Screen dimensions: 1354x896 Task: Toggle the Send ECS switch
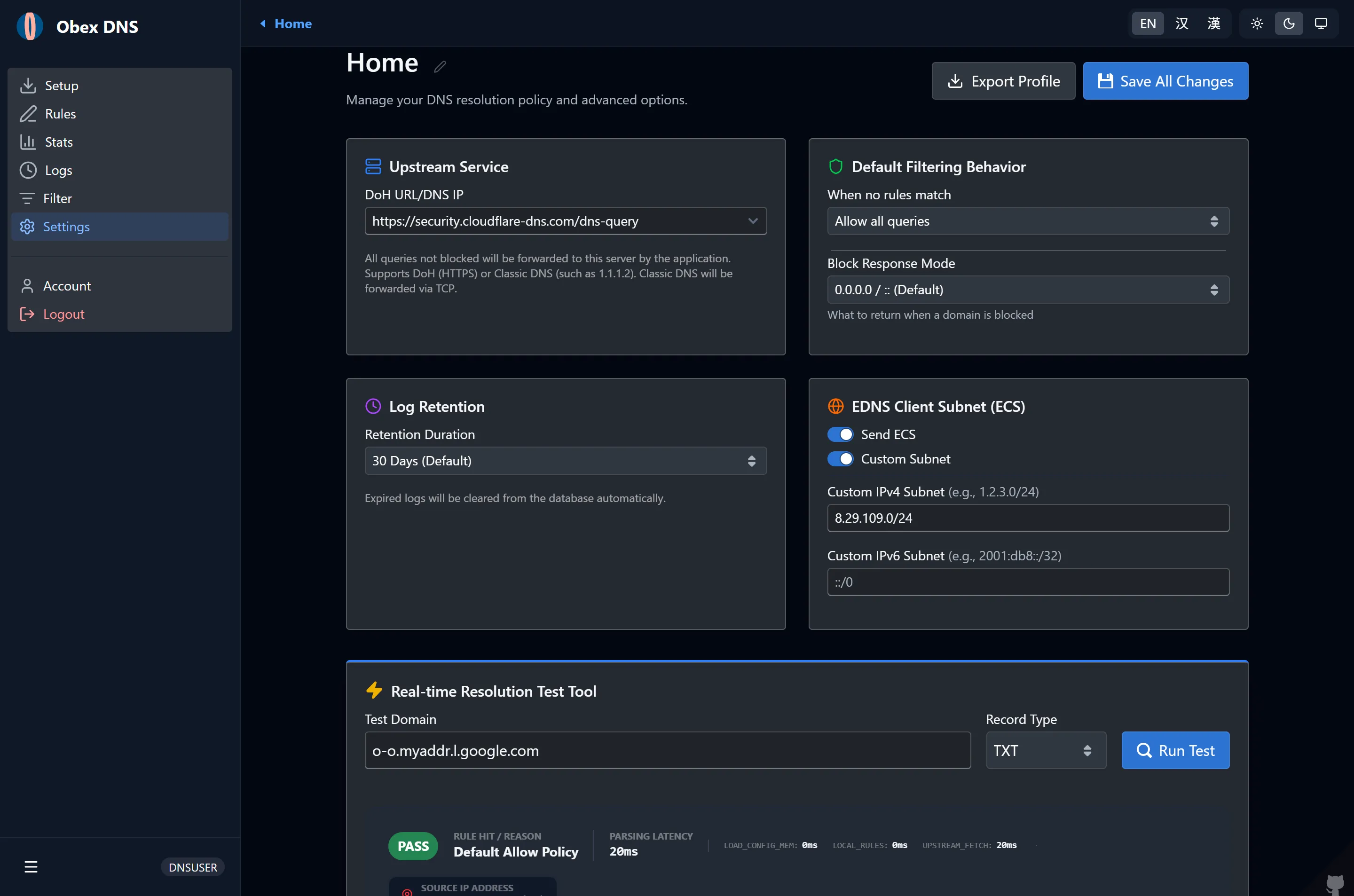point(841,434)
